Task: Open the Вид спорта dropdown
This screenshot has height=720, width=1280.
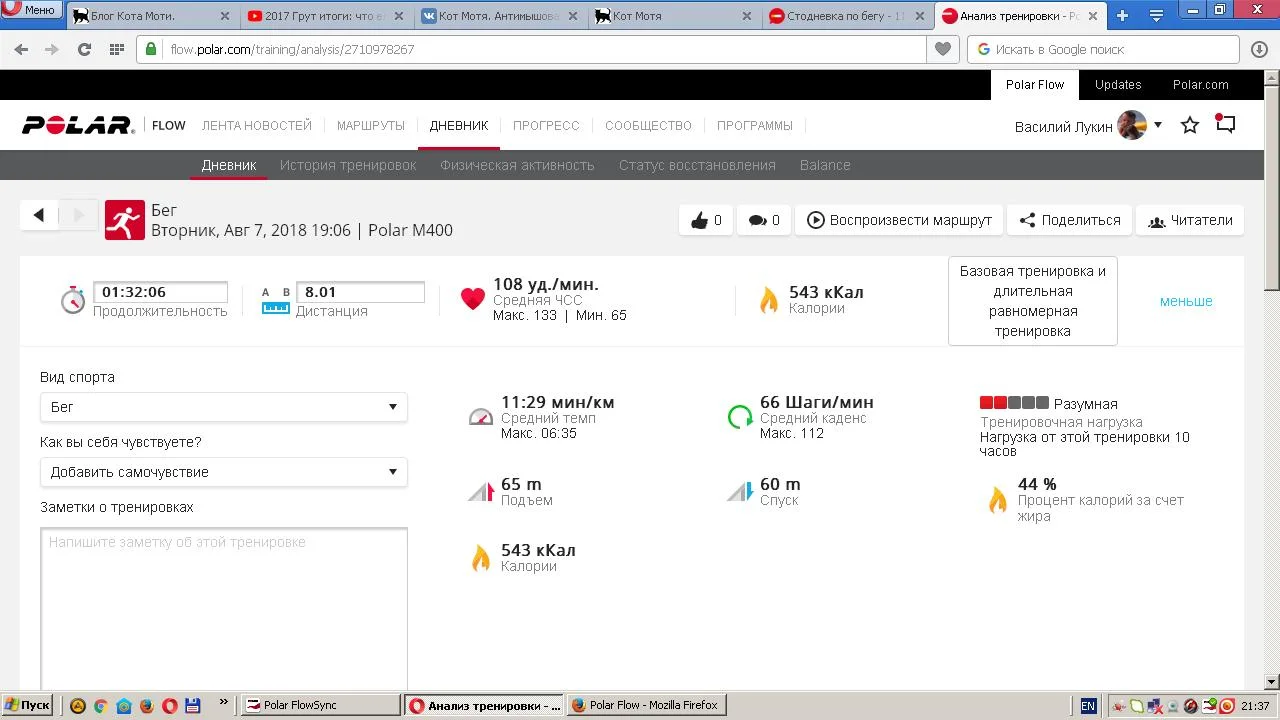Action: (x=223, y=407)
